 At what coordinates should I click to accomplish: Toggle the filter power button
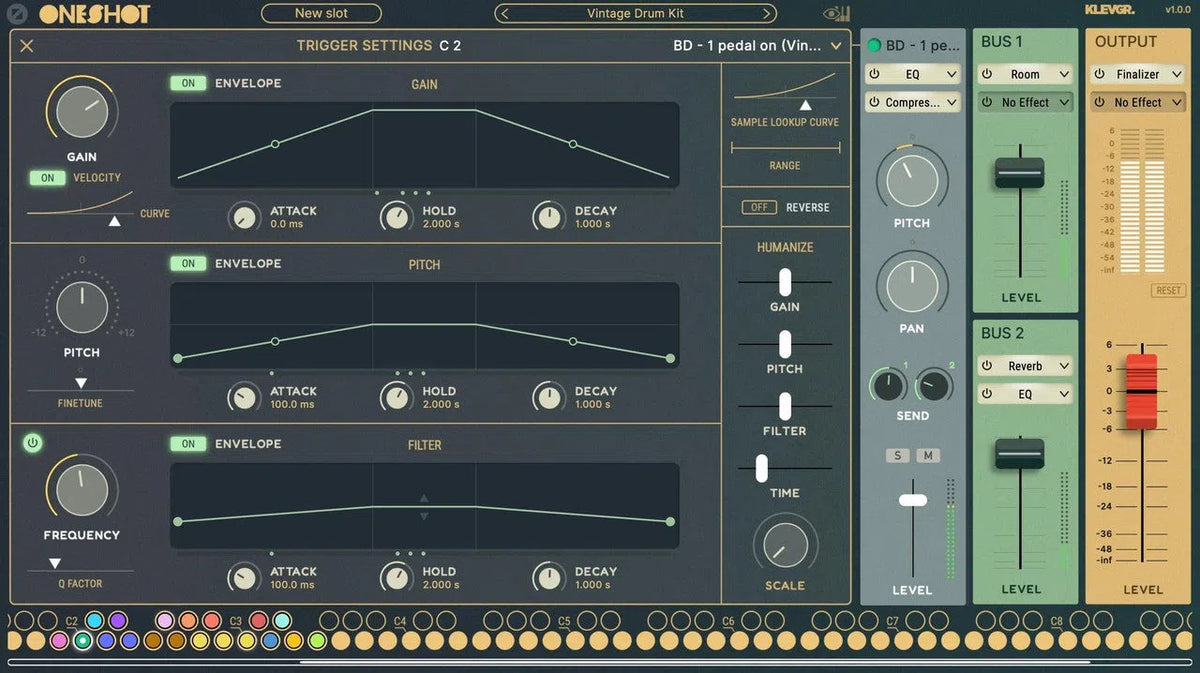[x=33, y=443]
